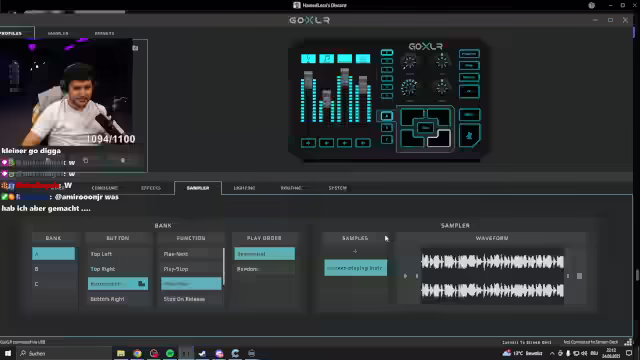Select sampler bank A on the device

[387, 116]
